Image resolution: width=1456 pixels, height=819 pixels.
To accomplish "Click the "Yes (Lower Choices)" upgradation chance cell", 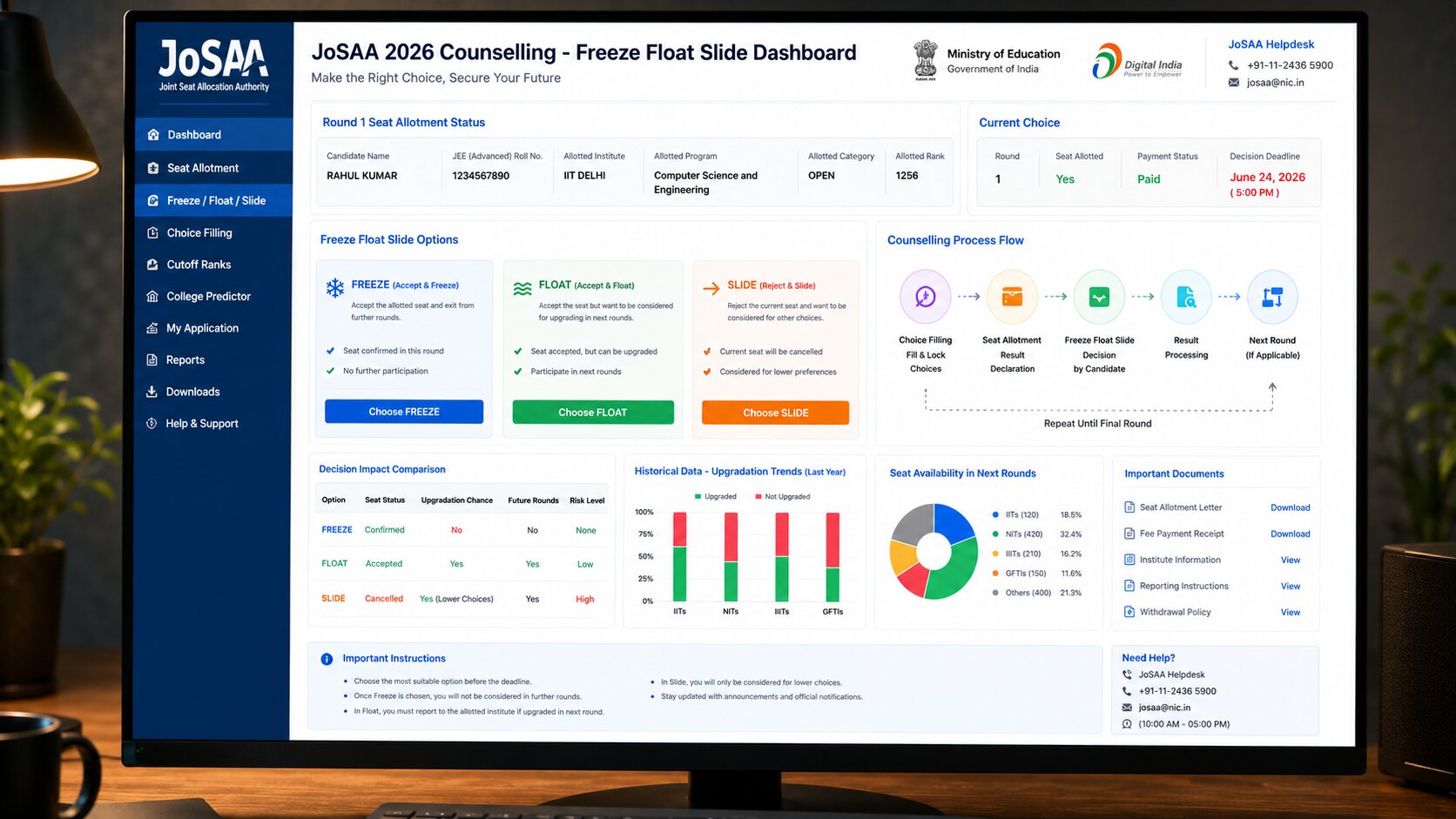I will click(456, 599).
